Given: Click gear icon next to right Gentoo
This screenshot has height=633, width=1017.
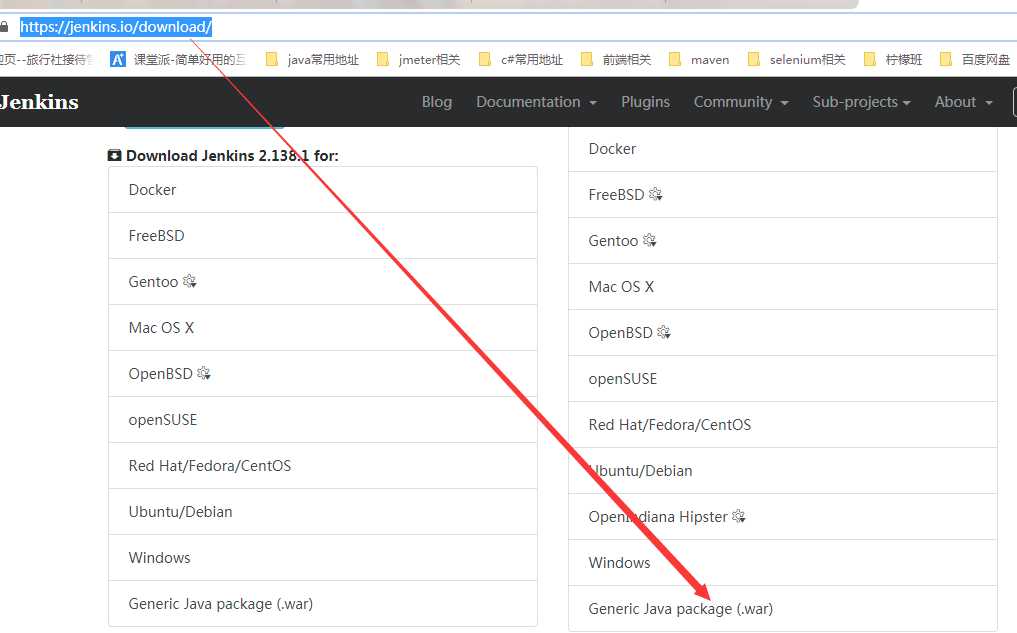Looking at the screenshot, I should [x=649, y=241].
